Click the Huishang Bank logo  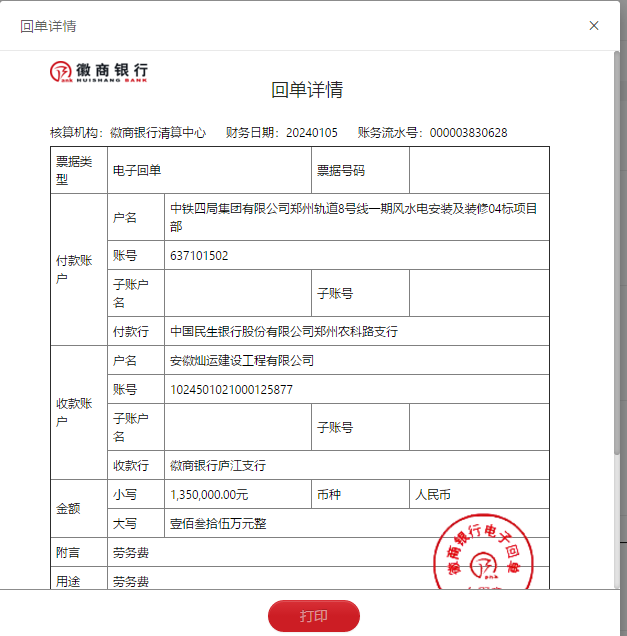100,72
